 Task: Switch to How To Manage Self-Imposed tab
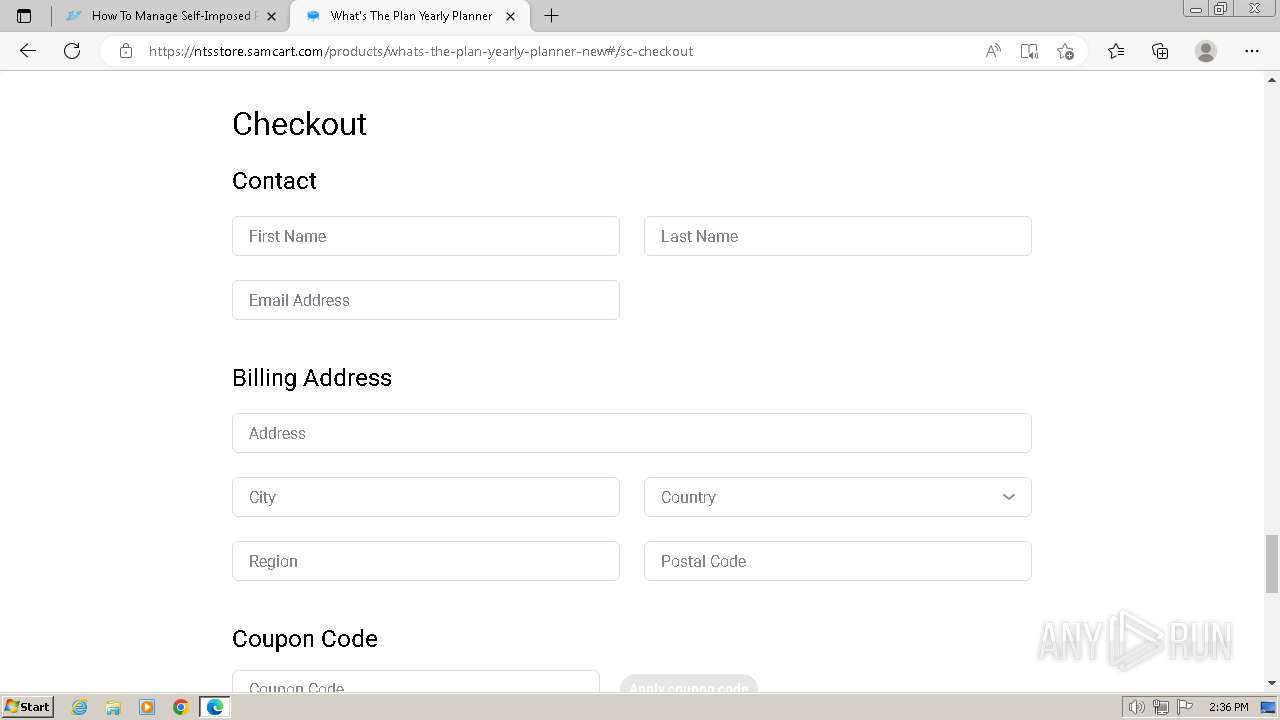(170, 16)
